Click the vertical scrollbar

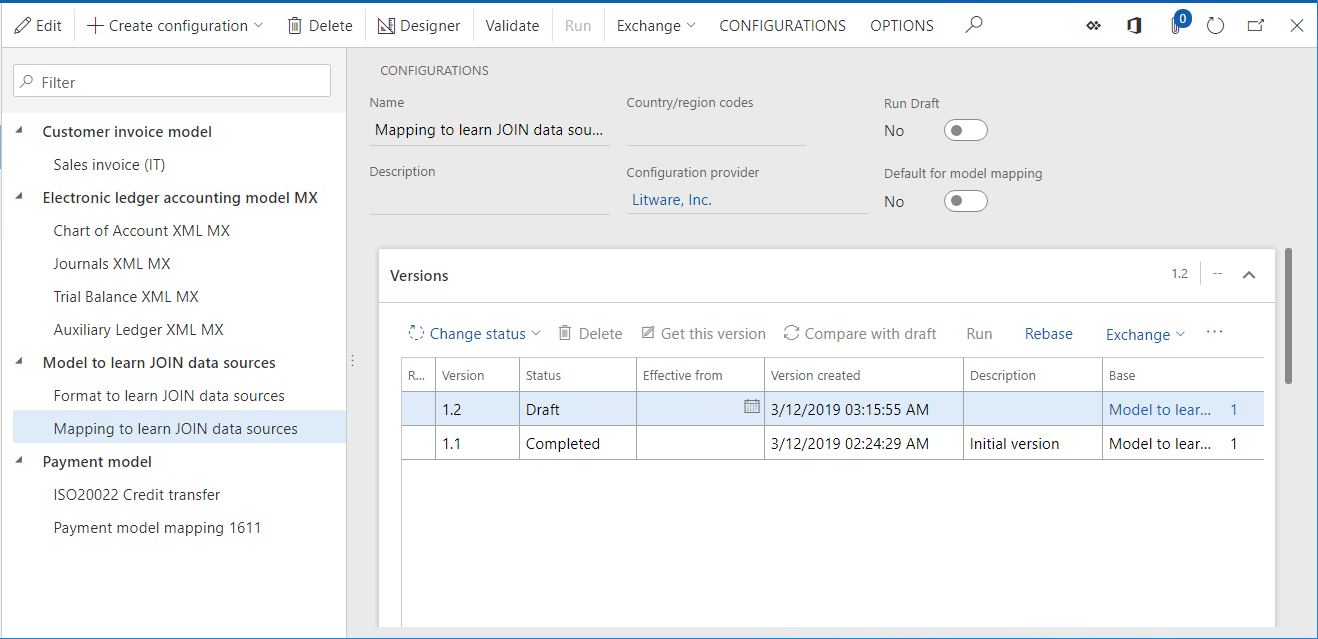1289,316
